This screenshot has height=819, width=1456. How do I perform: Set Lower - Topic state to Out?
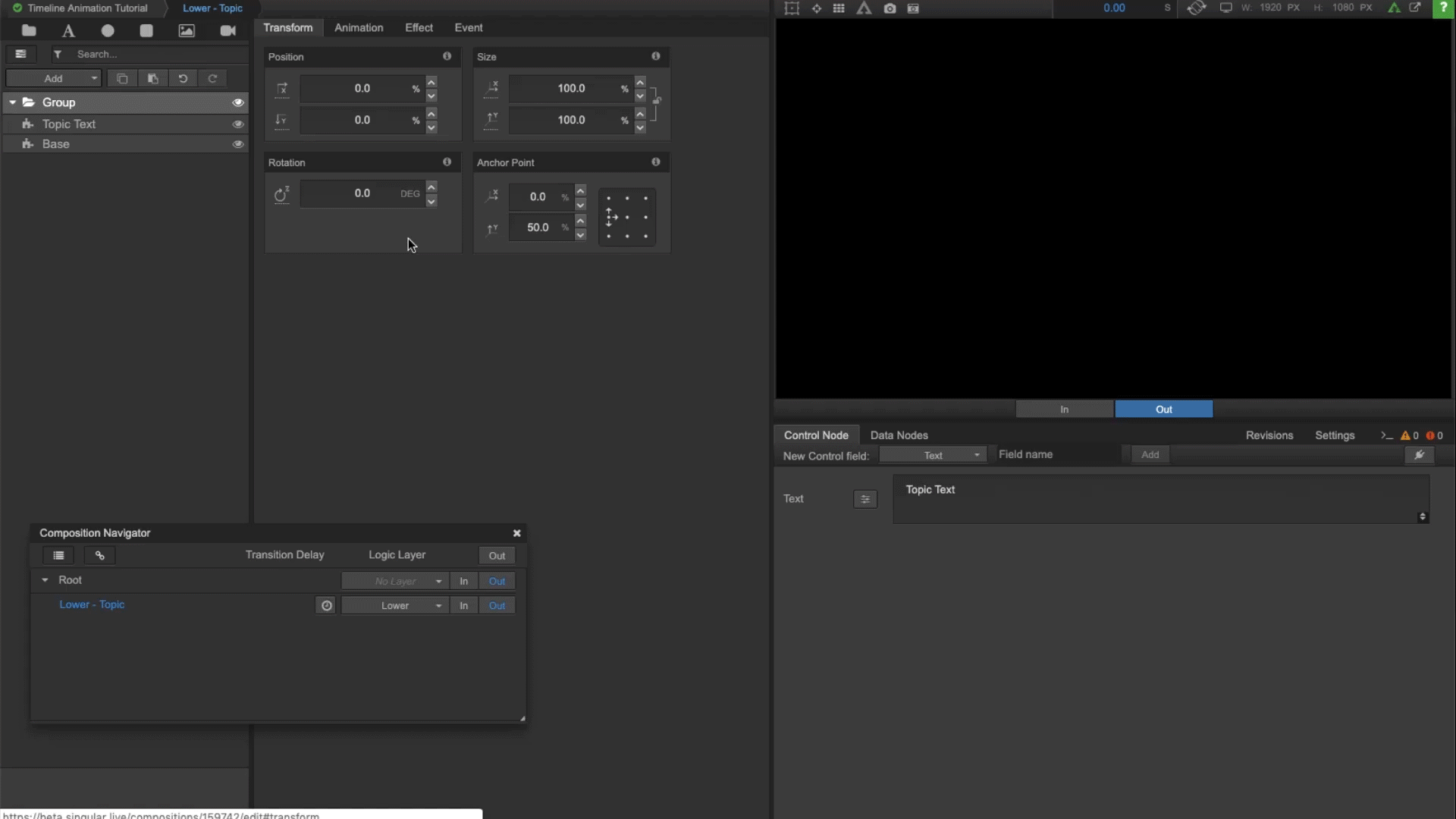(497, 605)
